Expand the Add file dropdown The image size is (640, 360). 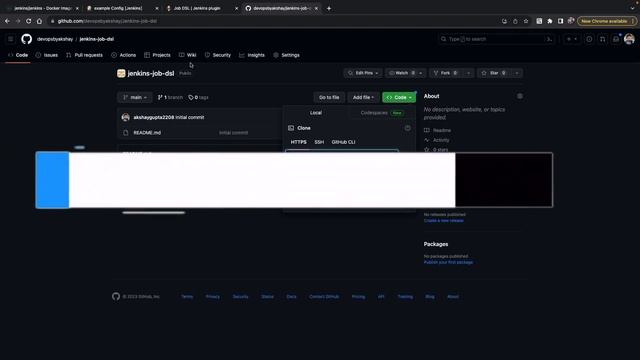coord(363,98)
